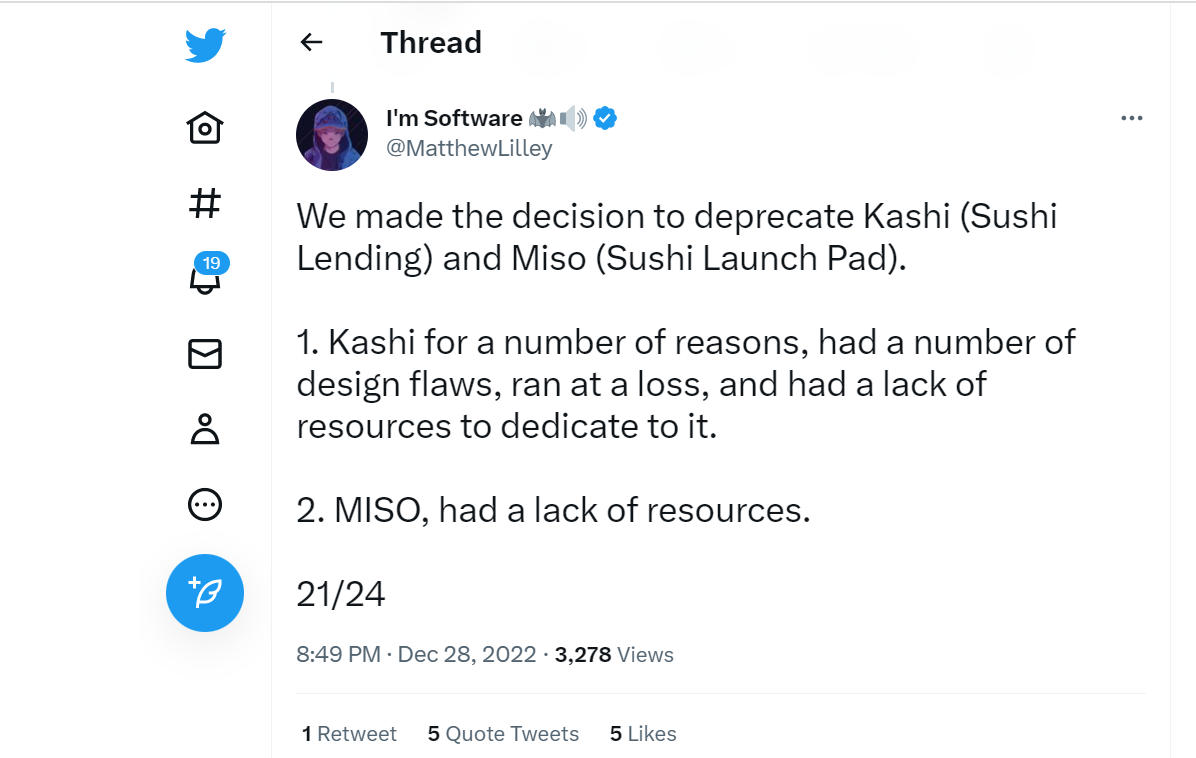Click the blue compose Tweet button
The height and width of the screenshot is (758, 1196).
coord(205,592)
